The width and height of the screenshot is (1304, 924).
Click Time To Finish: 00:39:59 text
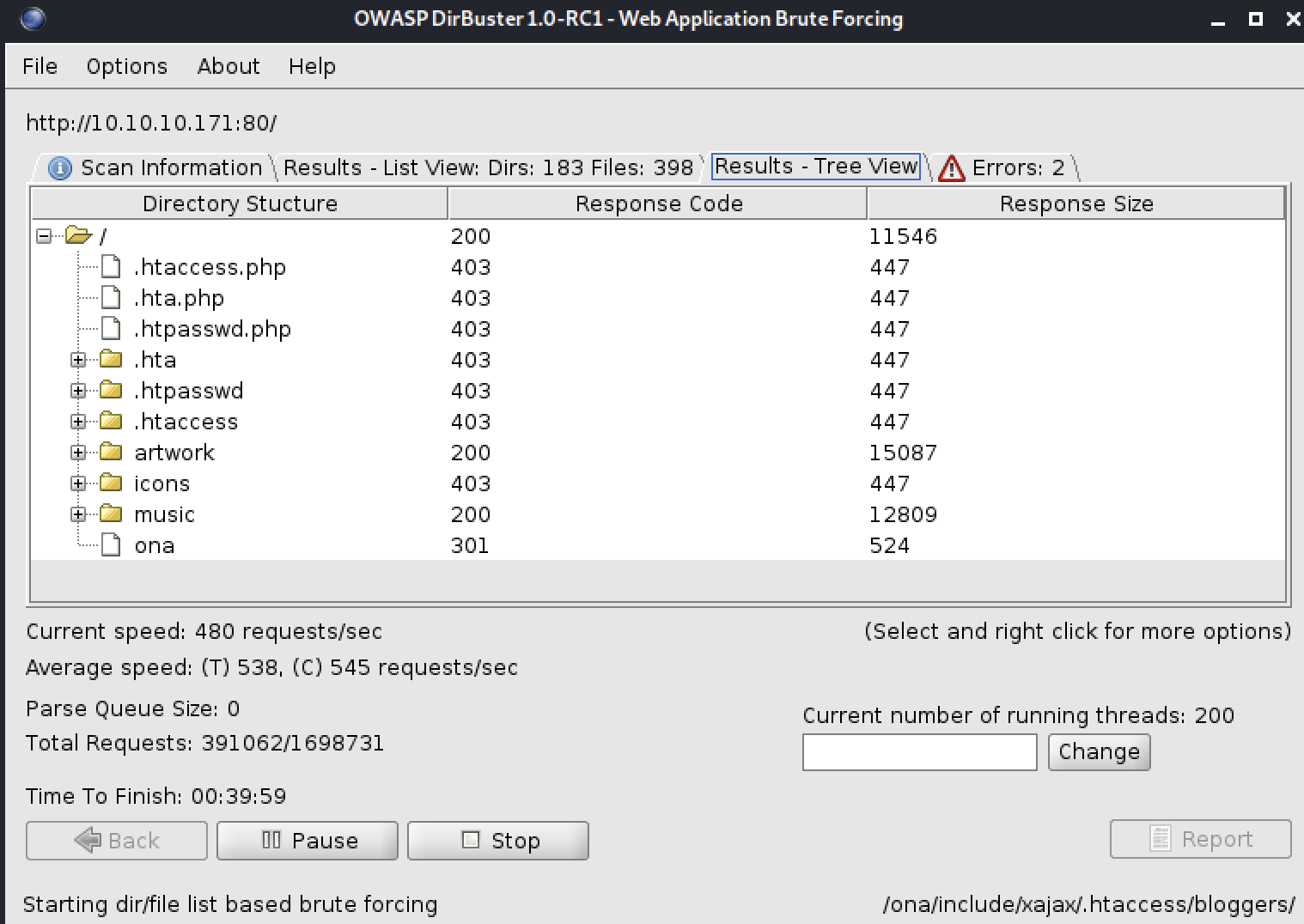click(155, 796)
